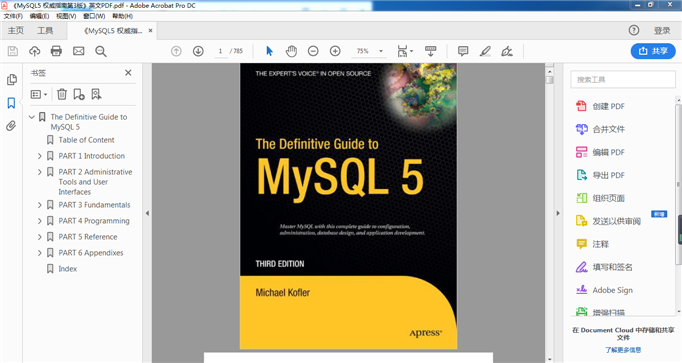Open the 帮助(H) menu

pyautogui.click(x=122, y=16)
